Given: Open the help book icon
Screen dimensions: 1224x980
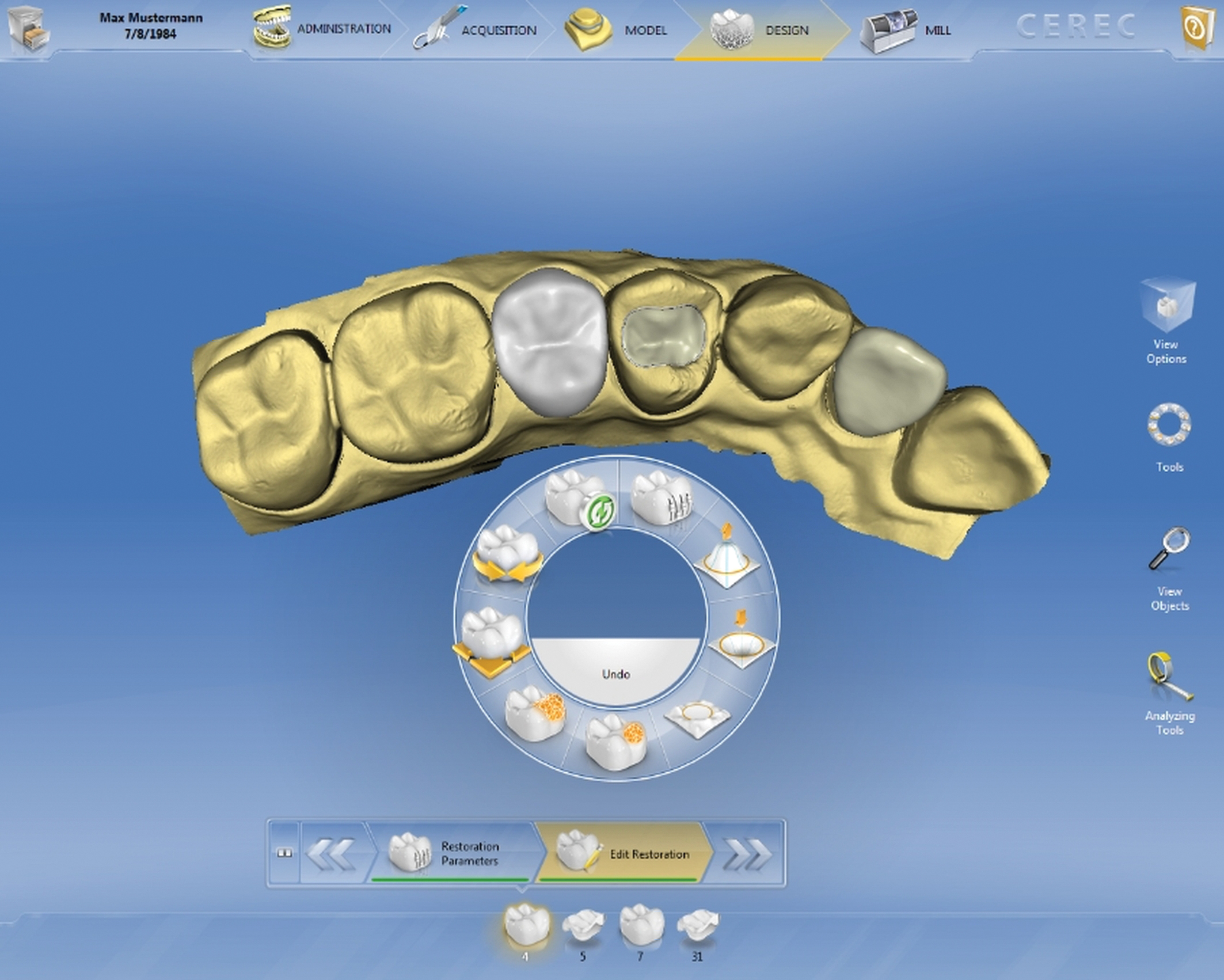Looking at the screenshot, I should tap(1198, 28).
